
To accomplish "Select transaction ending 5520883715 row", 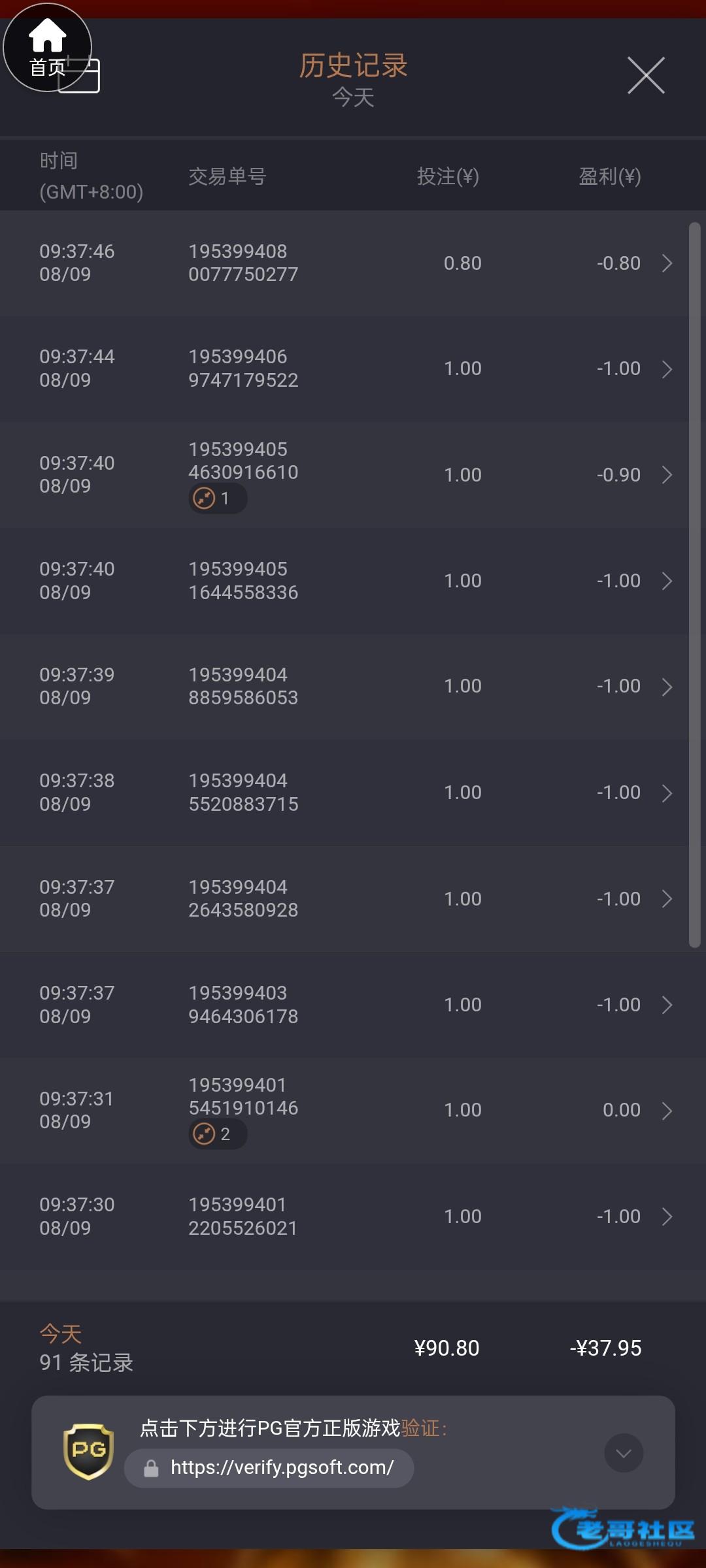I will [x=243, y=792].
